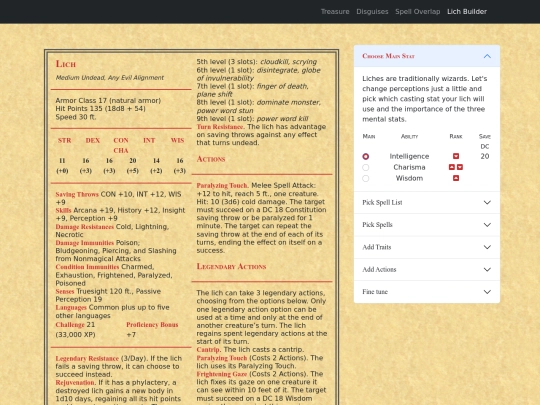Click 'Armor Class 17 (natural armor)' line
This screenshot has height=405, width=540.
(x=108, y=101)
